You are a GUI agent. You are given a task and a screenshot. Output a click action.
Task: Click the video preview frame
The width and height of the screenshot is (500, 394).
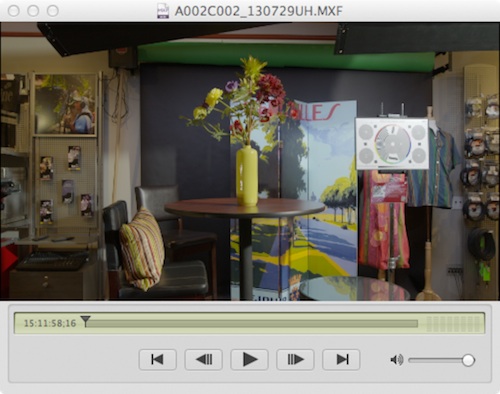[250, 161]
